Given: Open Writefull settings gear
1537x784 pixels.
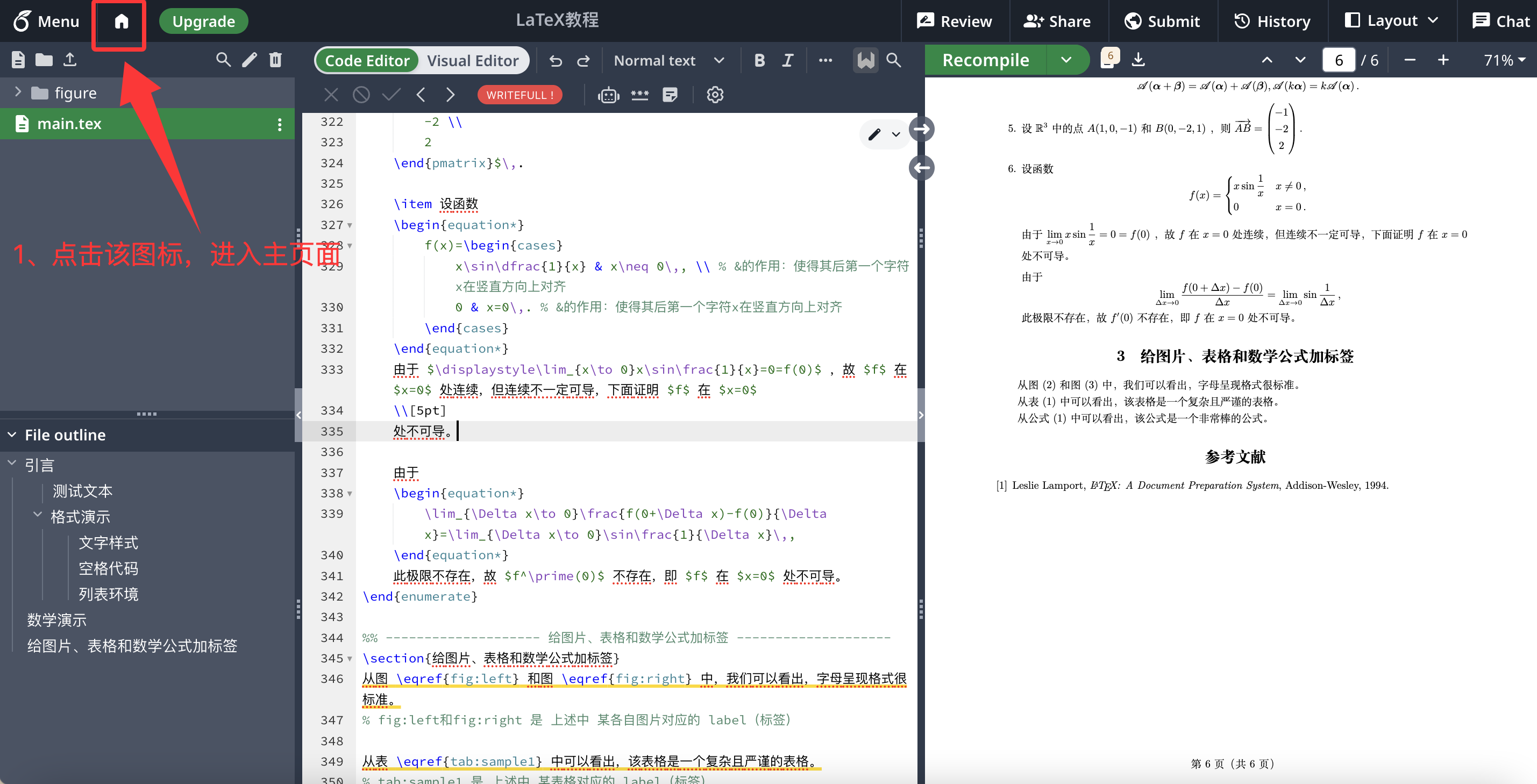Looking at the screenshot, I should click(715, 94).
